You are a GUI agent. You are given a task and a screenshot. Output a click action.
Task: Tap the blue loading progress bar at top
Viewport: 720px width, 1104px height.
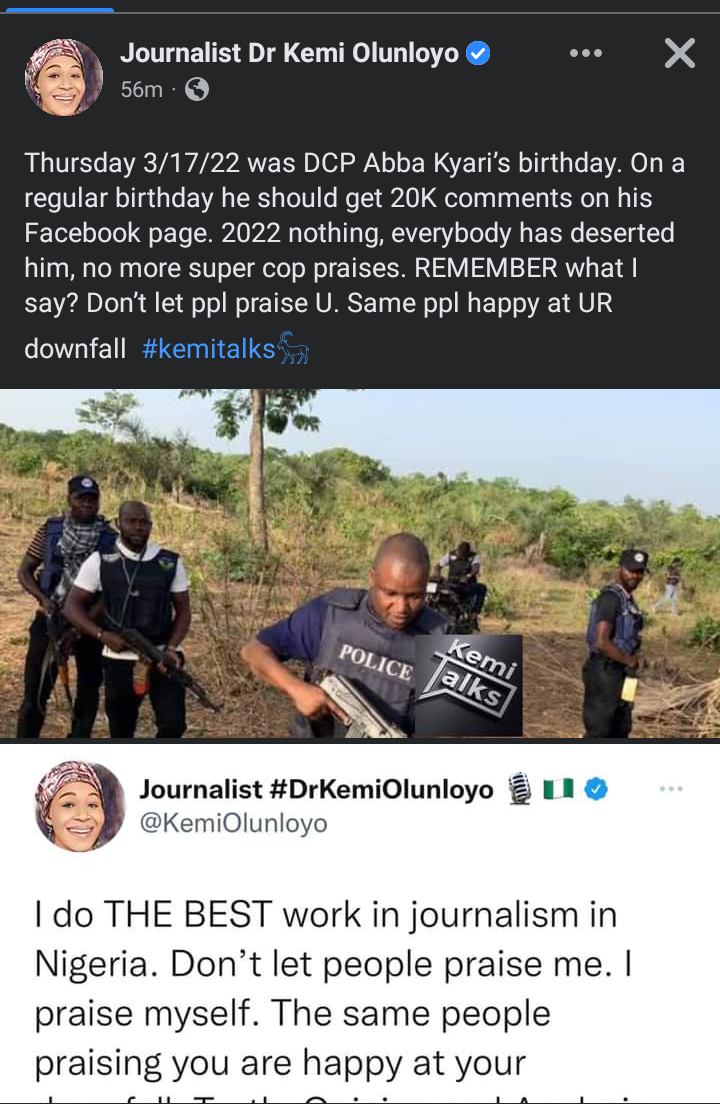coord(60,9)
